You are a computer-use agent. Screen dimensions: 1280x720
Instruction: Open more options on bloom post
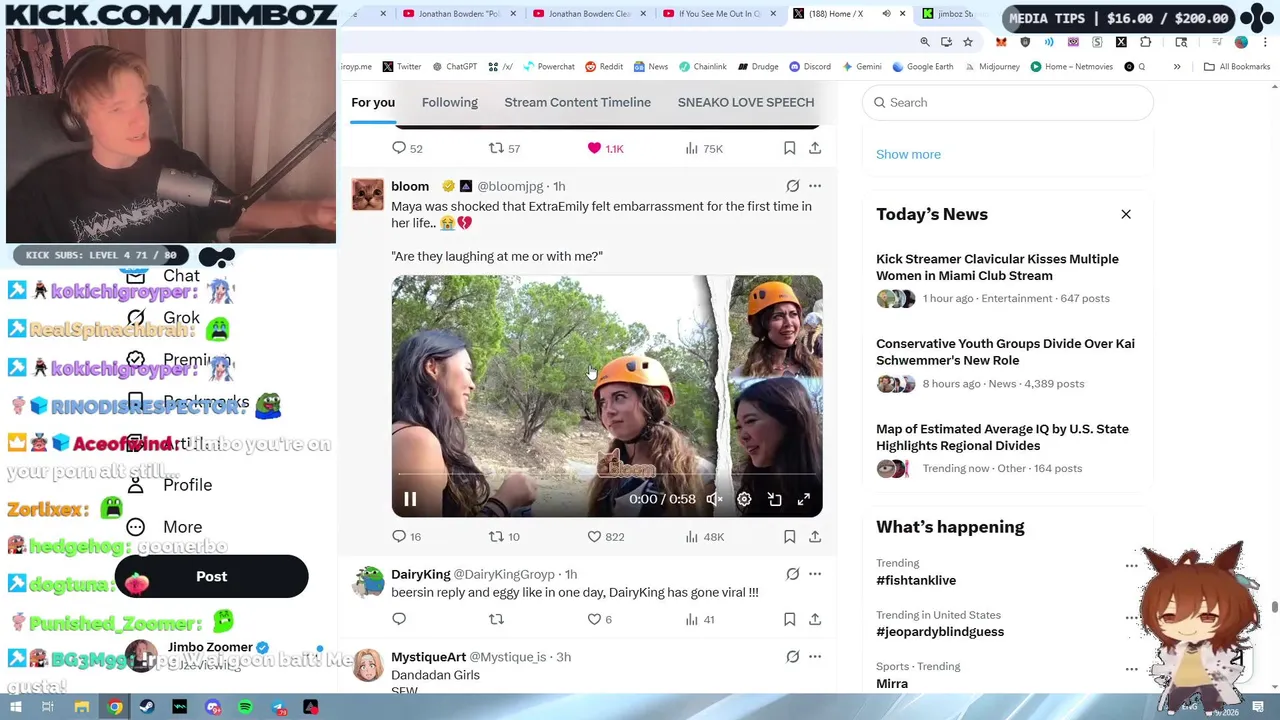tap(815, 186)
